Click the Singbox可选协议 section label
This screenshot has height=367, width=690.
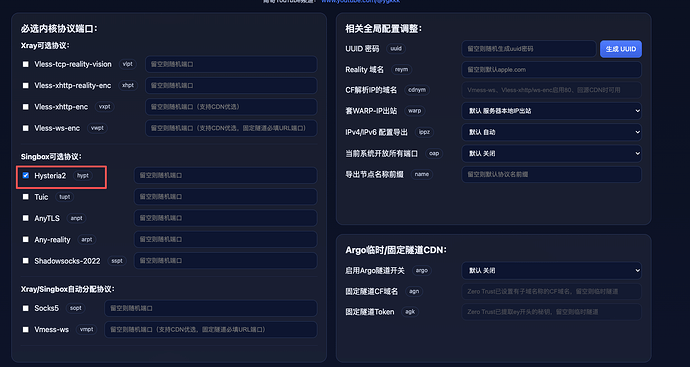tap(51, 157)
